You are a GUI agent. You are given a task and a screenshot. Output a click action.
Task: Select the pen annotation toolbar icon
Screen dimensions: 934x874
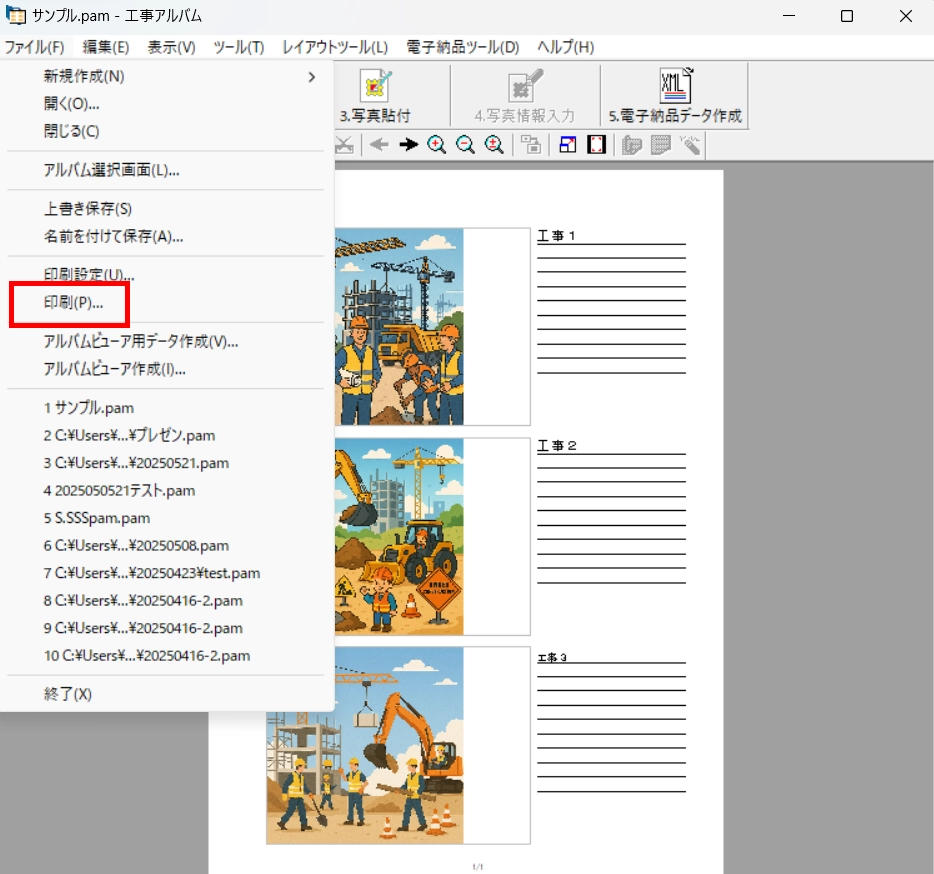tap(691, 145)
